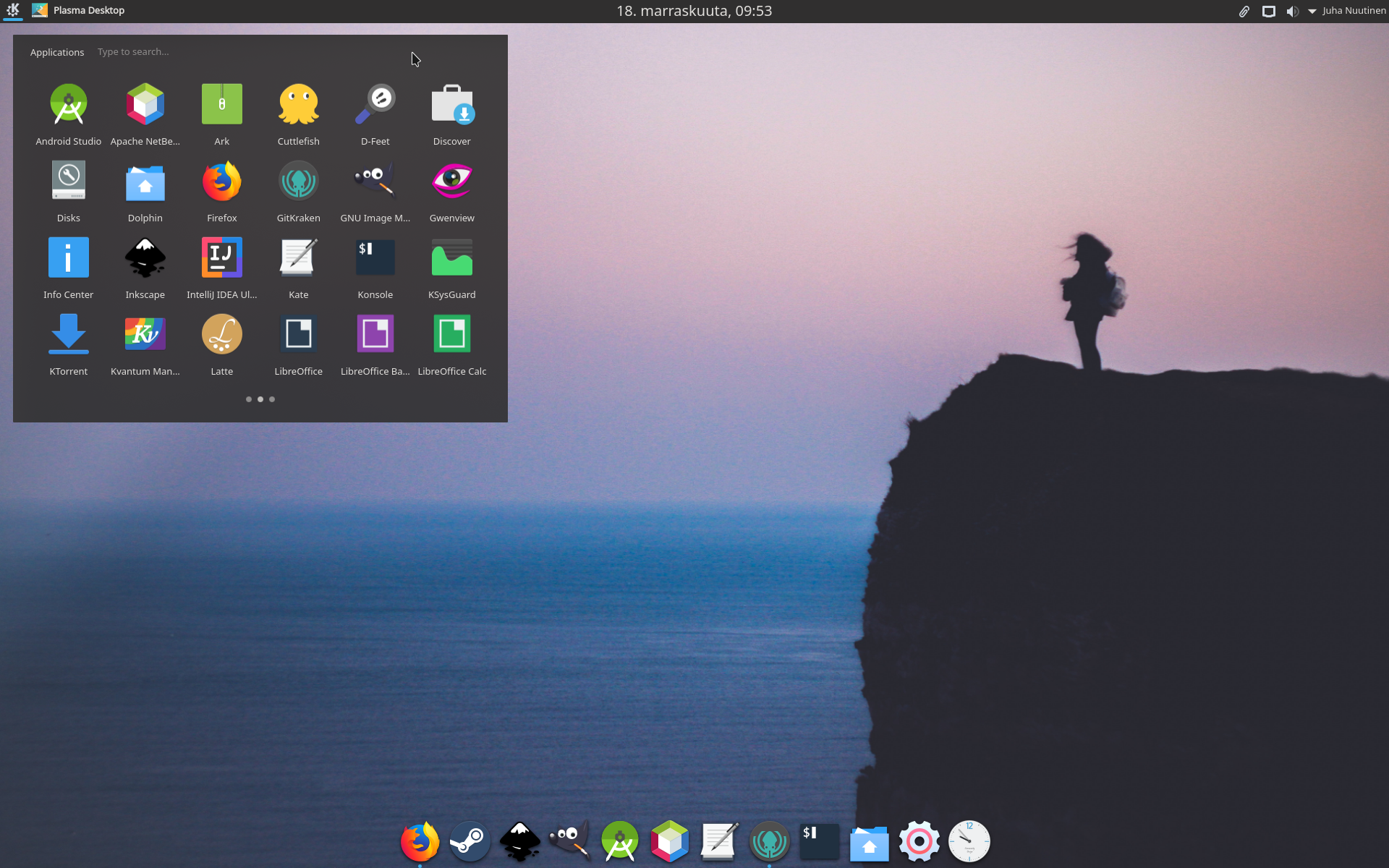Open the Juha Nuutinen user menu
Image resolution: width=1389 pixels, height=868 pixels.
coord(1354,10)
